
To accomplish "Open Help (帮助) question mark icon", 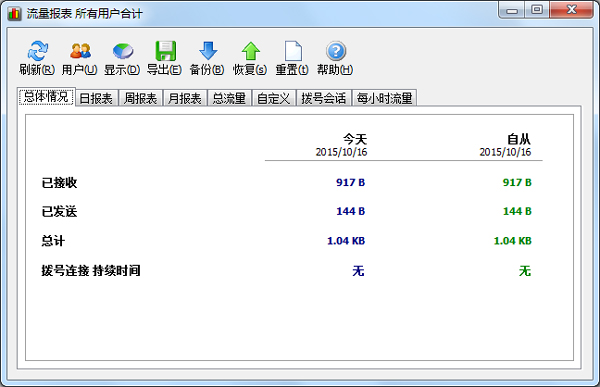I will (x=336, y=51).
